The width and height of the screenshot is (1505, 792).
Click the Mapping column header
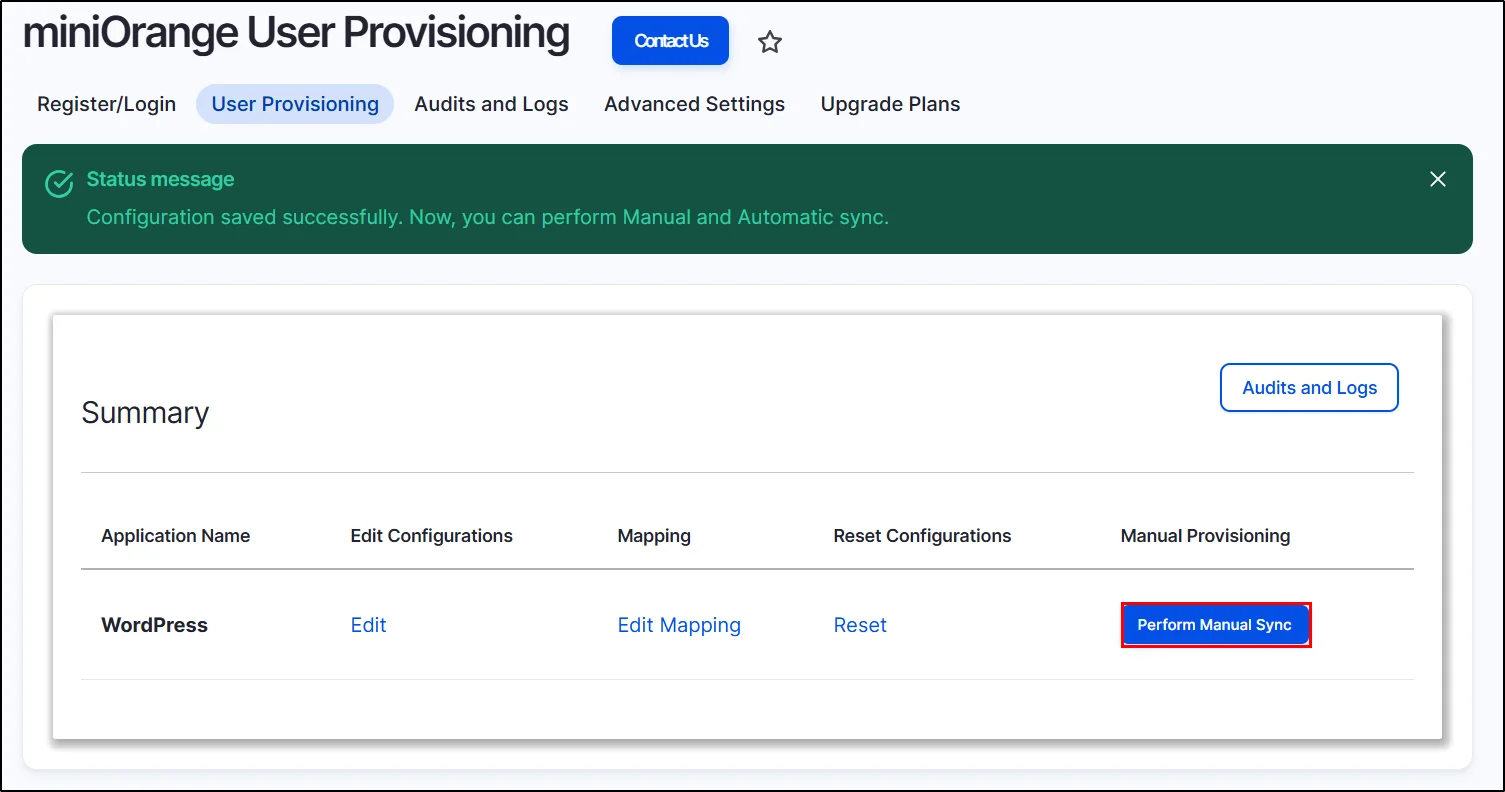tap(654, 536)
